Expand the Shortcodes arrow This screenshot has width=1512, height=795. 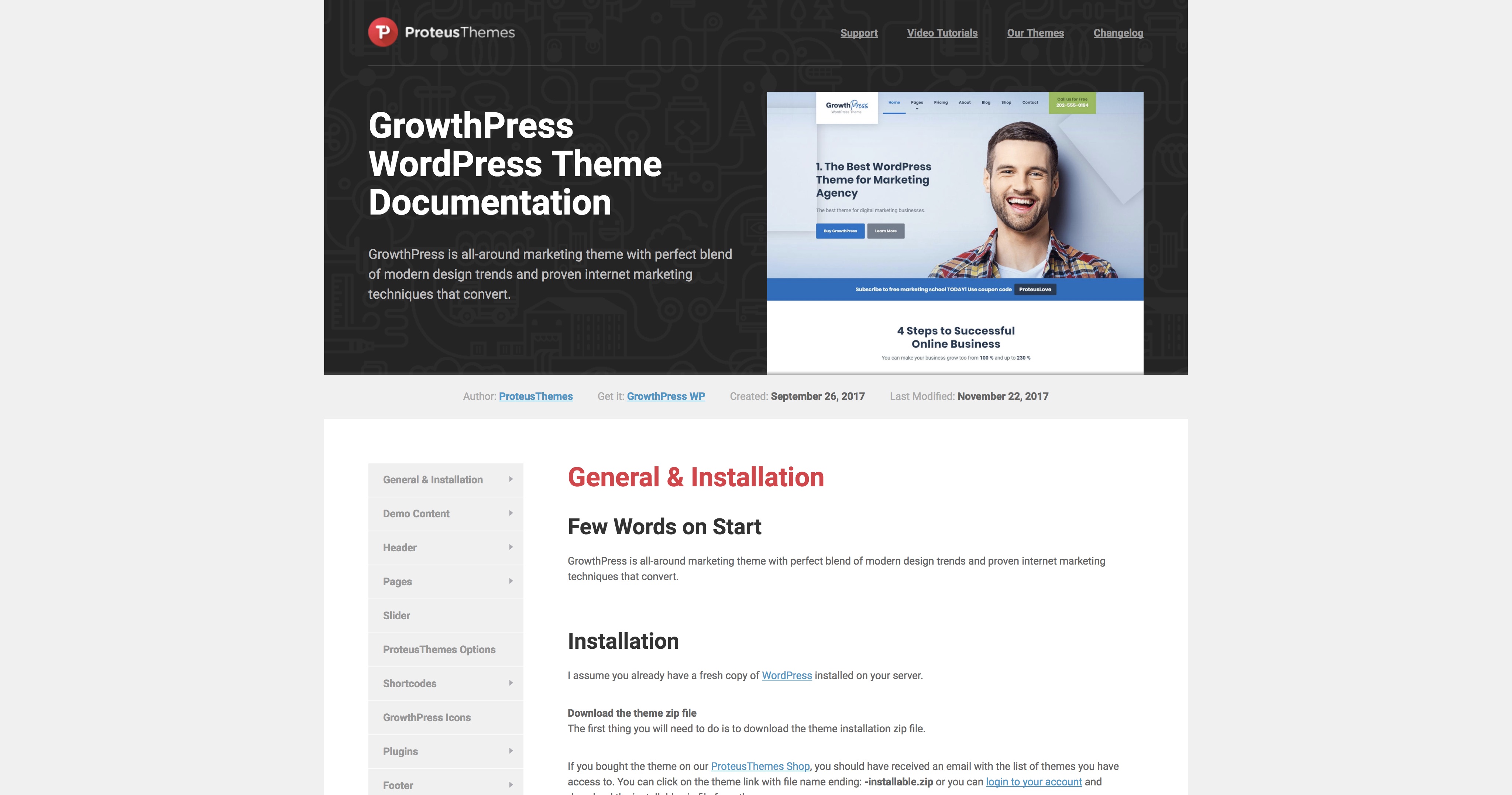[511, 683]
